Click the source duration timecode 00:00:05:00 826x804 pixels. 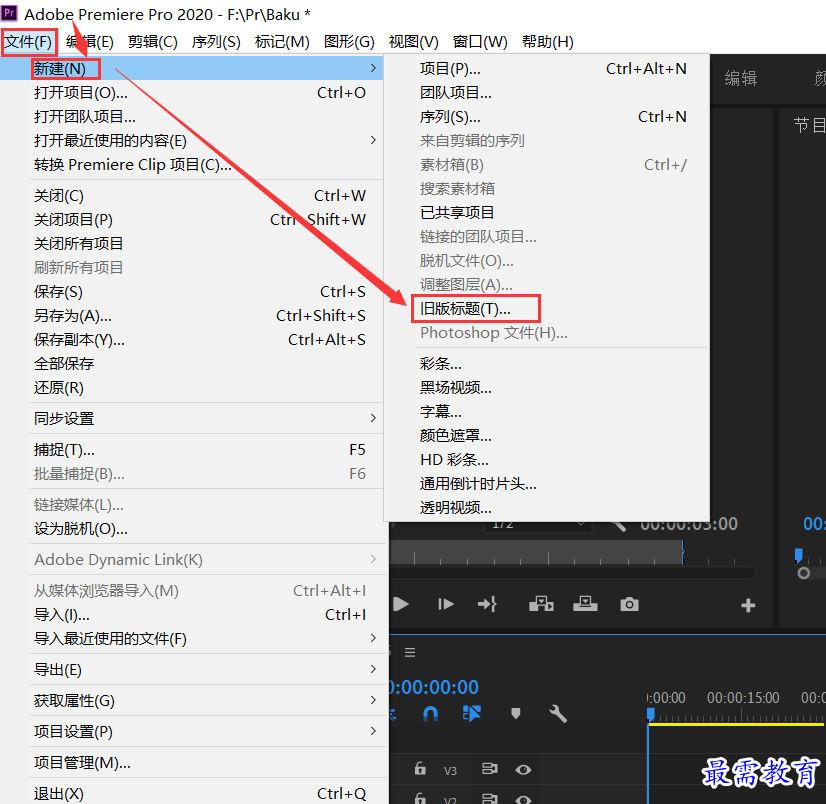689,524
